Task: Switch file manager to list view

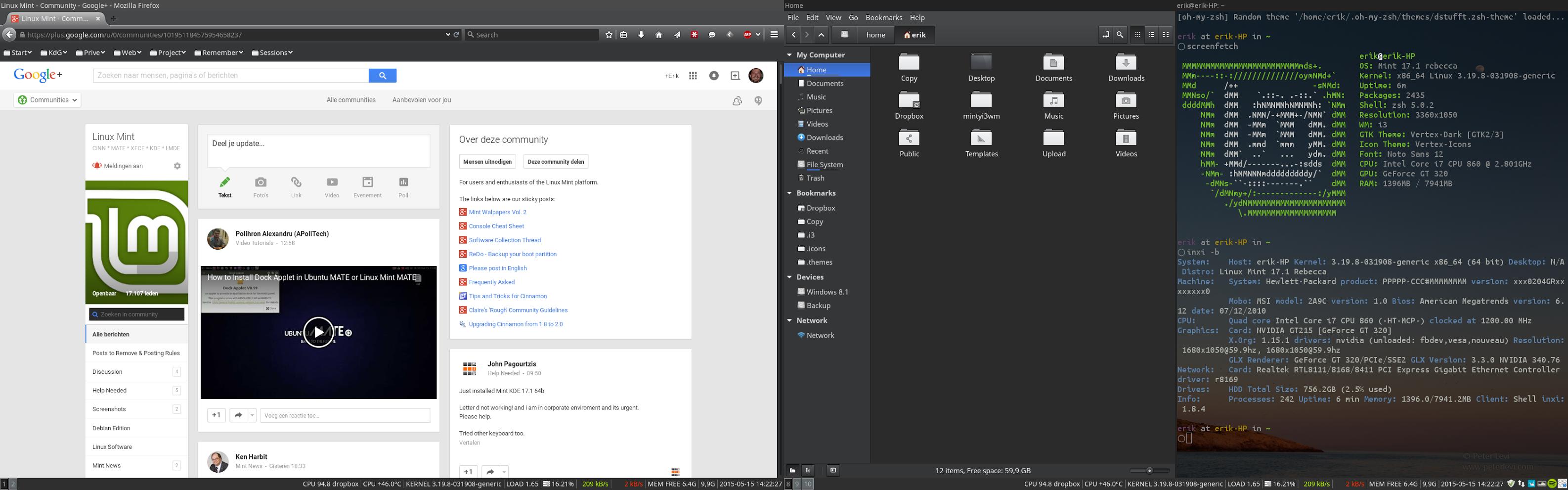Action: (x=1152, y=35)
